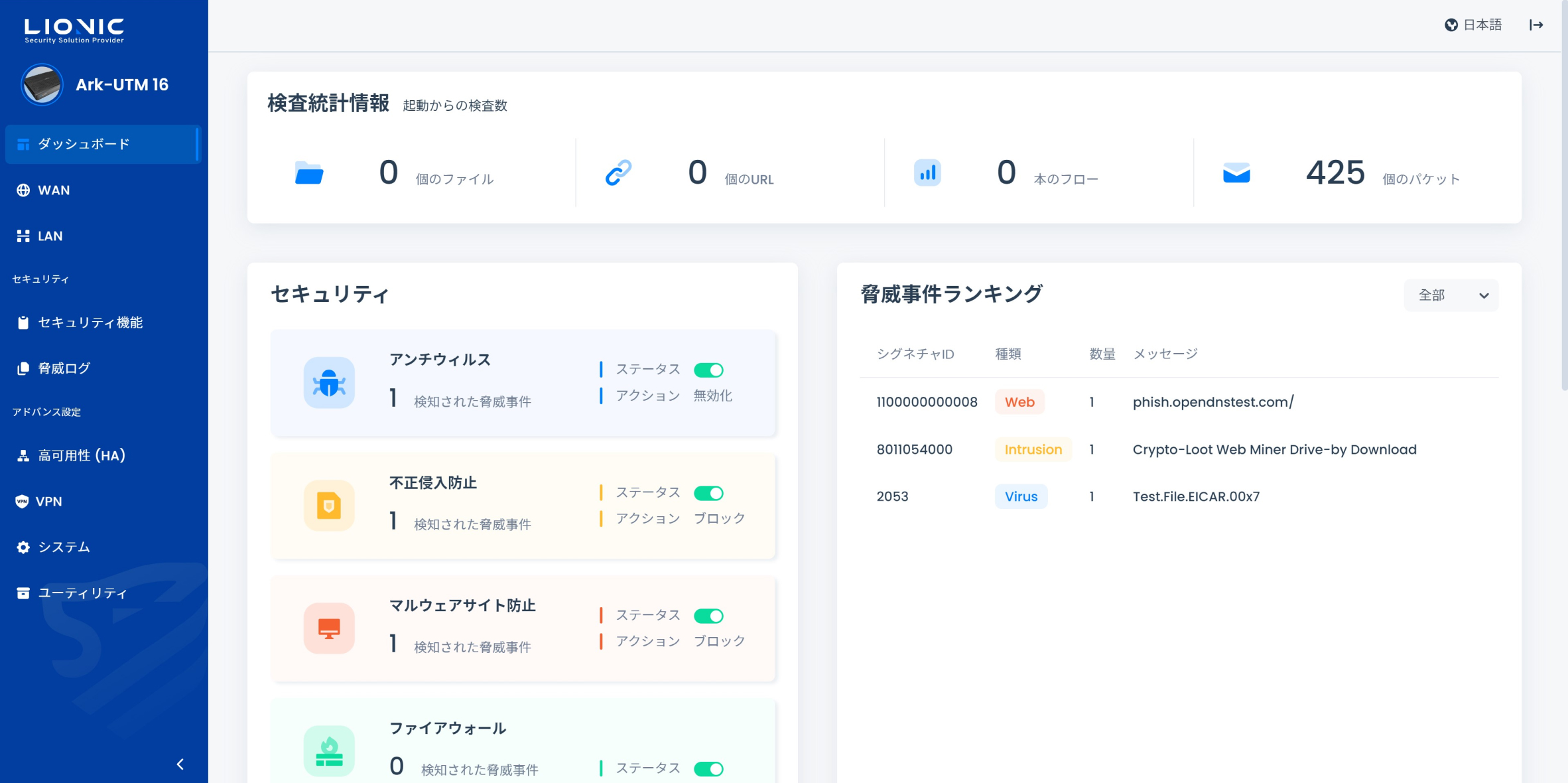Image resolution: width=1568 pixels, height=783 pixels.
Task: Click the URL chain link icon
Action: pyautogui.click(x=618, y=173)
